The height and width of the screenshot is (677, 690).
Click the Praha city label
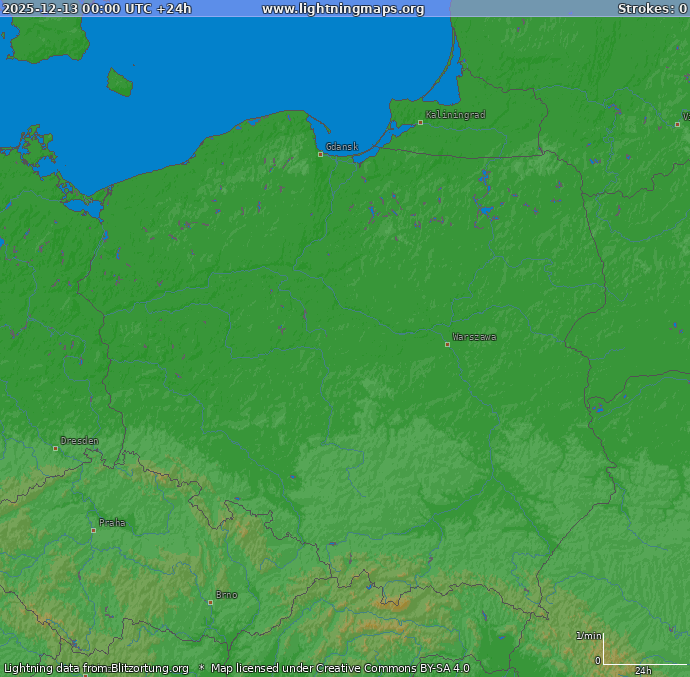point(112,522)
